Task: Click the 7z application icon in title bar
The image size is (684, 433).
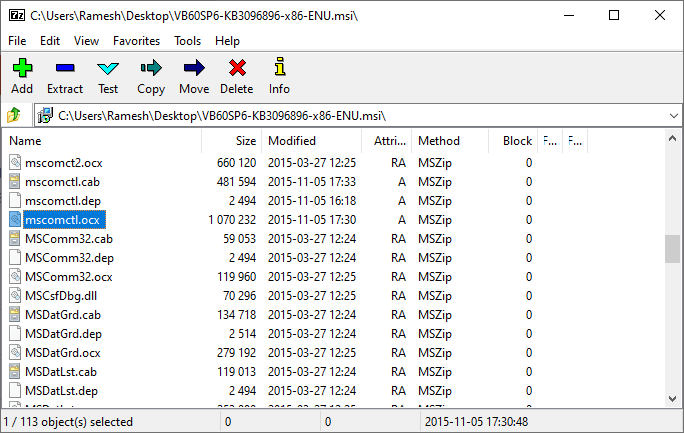Action: coord(17,16)
